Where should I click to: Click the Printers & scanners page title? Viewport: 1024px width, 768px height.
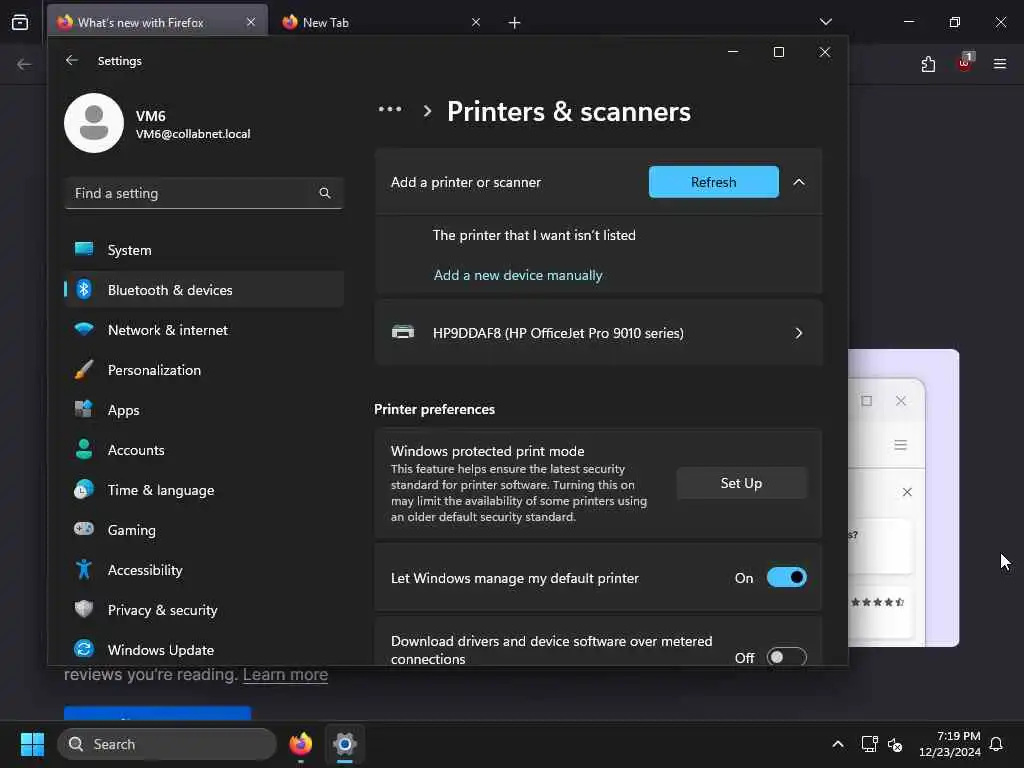[x=568, y=112]
